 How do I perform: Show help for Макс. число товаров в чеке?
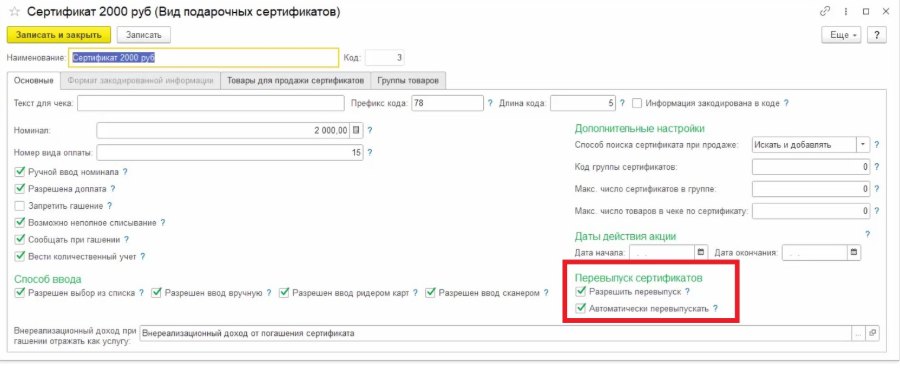click(876, 211)
